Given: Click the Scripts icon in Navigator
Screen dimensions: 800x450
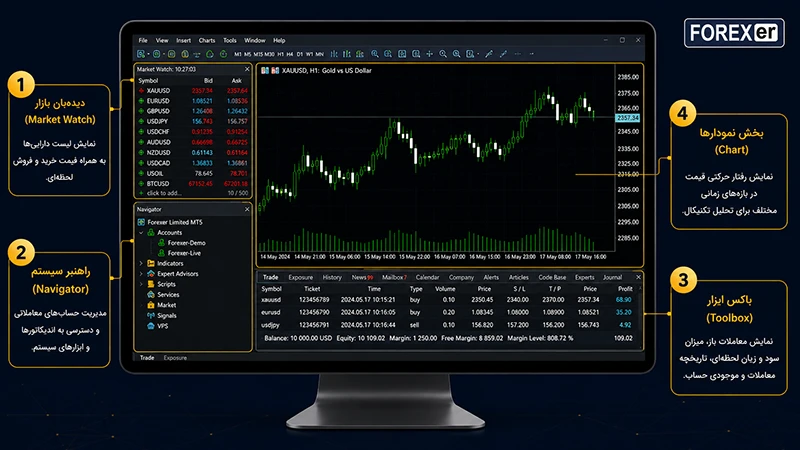Looking at the screenshot, I should click(151, 284).
